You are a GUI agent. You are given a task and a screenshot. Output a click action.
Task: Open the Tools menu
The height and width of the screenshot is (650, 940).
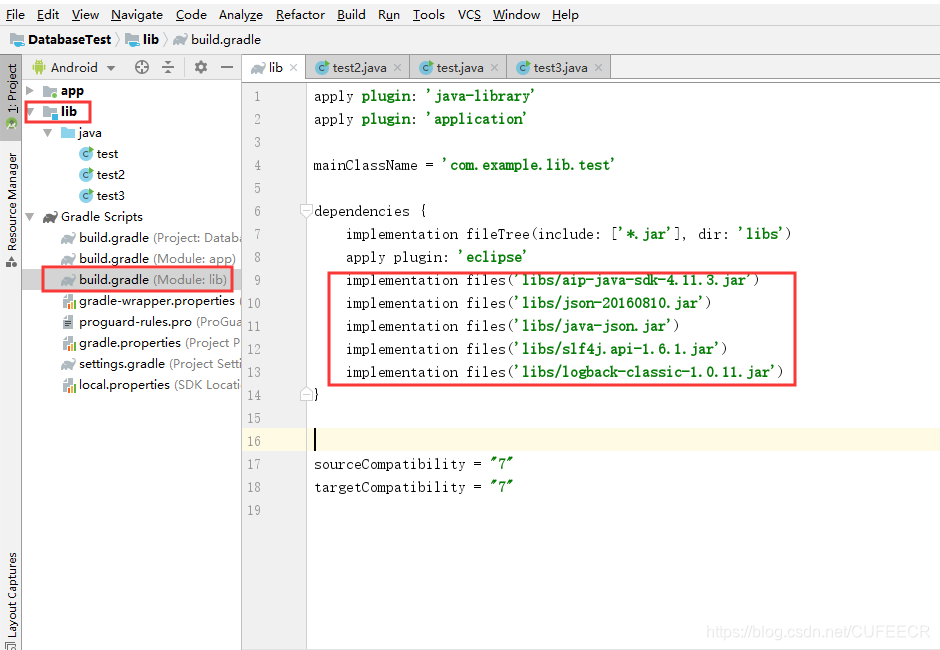click(x=429, y=14)
